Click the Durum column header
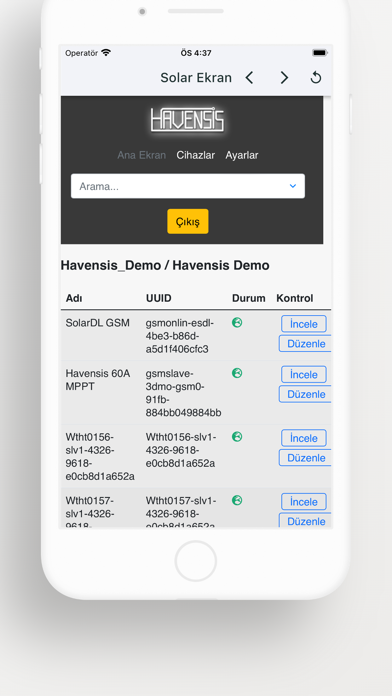Viewport: 392px width, 696px height. 249,298
